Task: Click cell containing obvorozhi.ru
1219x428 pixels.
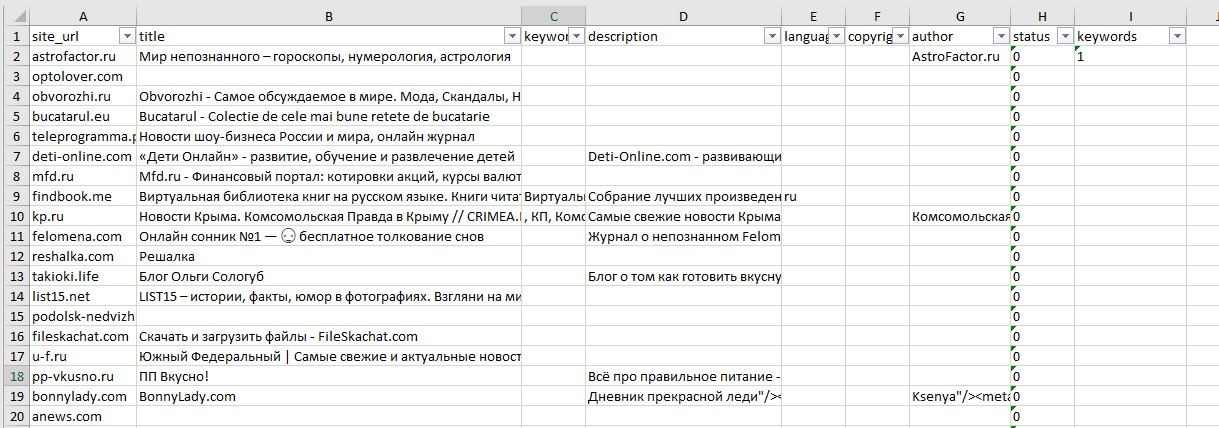Action: [x=83, y=96]
